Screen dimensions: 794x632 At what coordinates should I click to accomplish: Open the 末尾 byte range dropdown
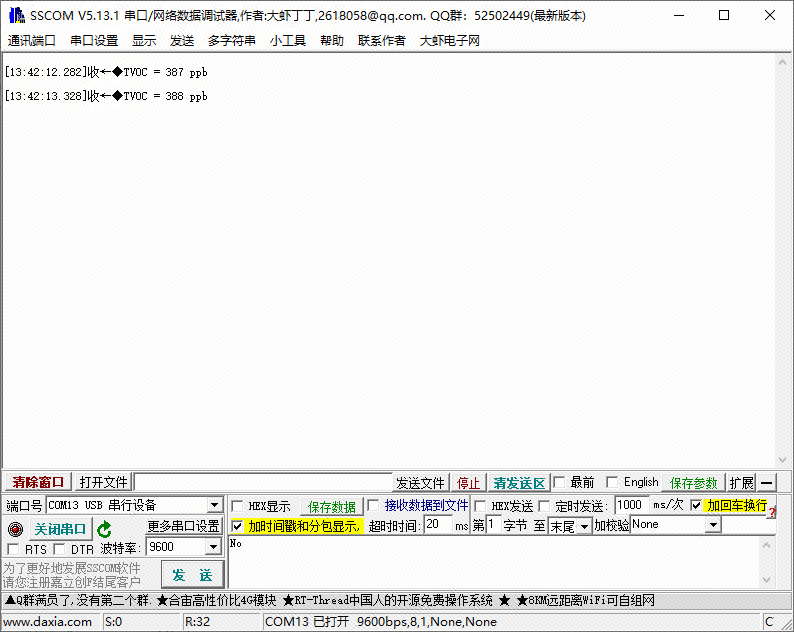tap(584, 527)
